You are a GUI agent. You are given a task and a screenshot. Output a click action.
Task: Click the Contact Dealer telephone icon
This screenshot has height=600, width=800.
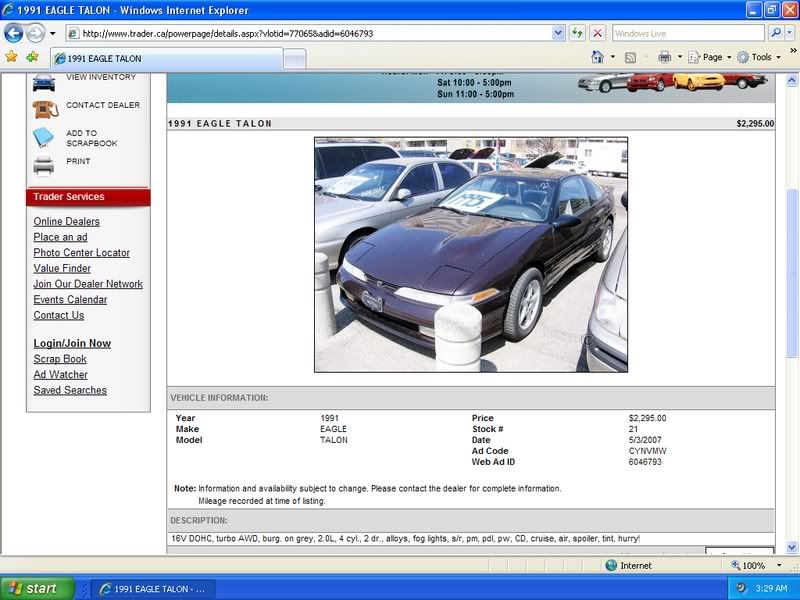click(44, 108)
